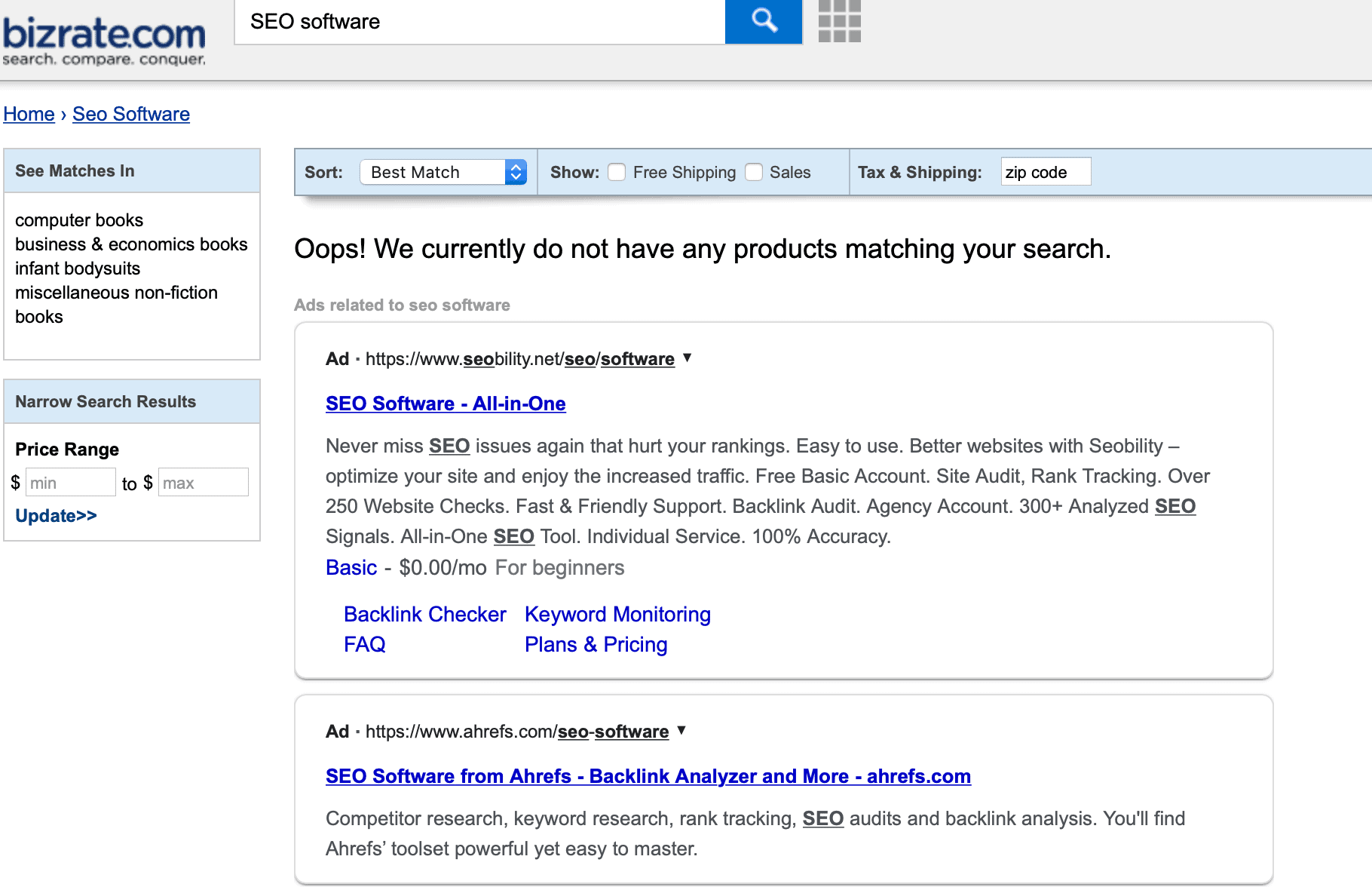Click the Narrow Search Results header

(x=132, y=401)
